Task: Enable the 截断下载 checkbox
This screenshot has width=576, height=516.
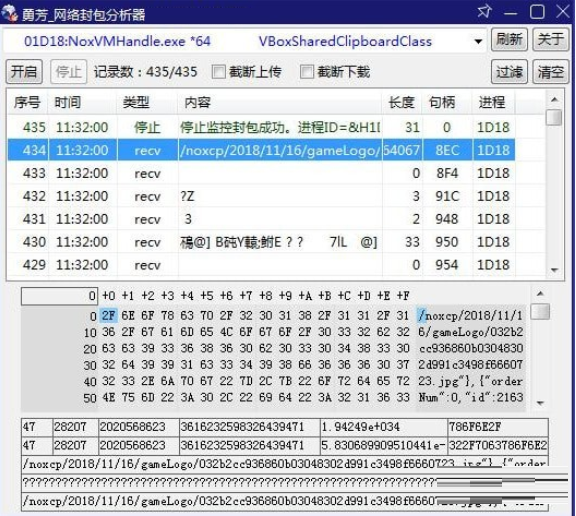Action: pos(307,72)
